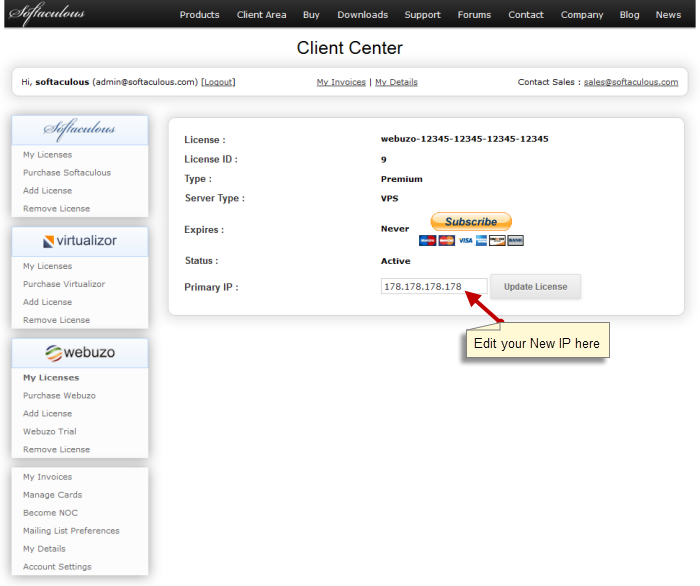Image resolution: width=700 pixels, height=586 pixels.
Task: Click the Premium type value
Action: [401, 179]
